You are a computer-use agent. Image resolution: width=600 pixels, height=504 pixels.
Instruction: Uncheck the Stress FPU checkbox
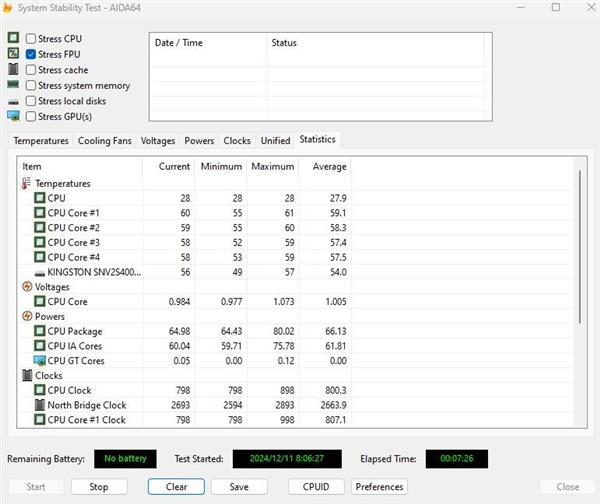pyautogui.click(x=31, y=54)
